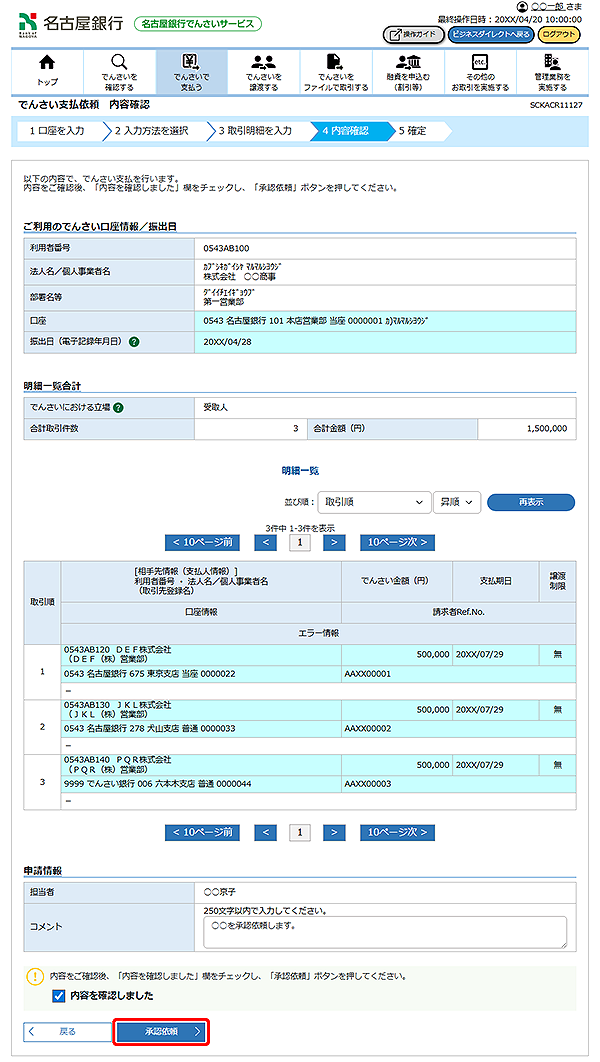This screenshot has width=600, height=1062.
Task: Open the 昇順 sort order dropdown
Action: [x=457, y=502]
